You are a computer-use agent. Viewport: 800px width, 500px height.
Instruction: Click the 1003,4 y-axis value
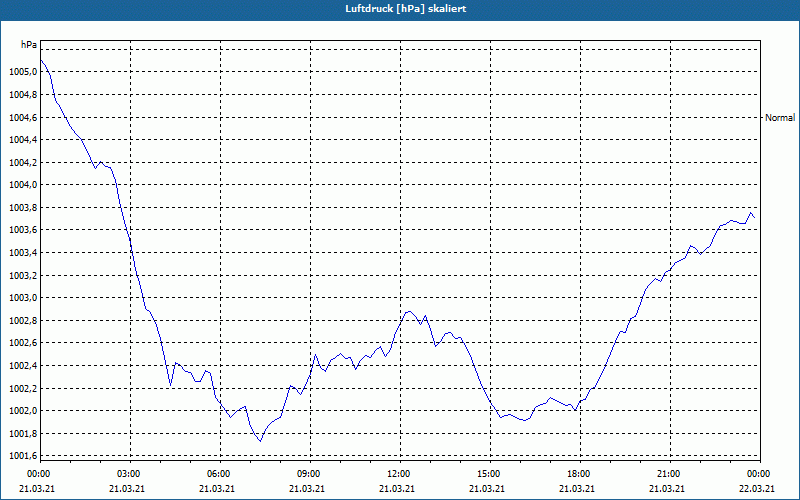[23, 253]
